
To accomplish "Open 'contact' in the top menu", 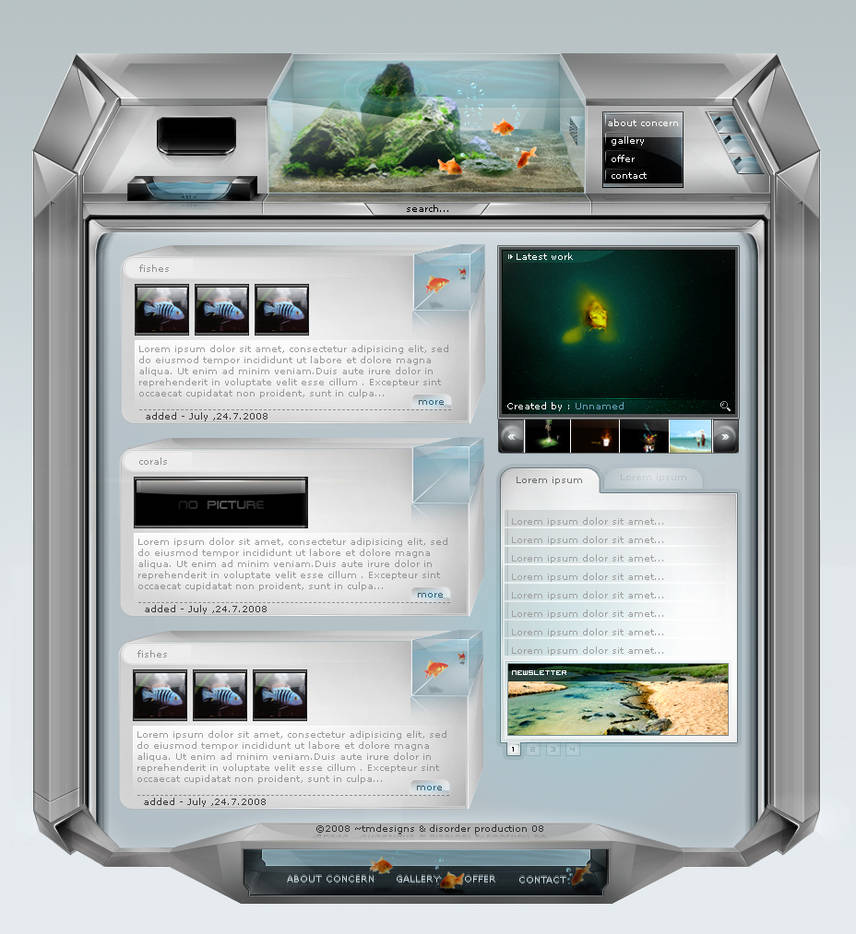I will [x=628, y=176].
